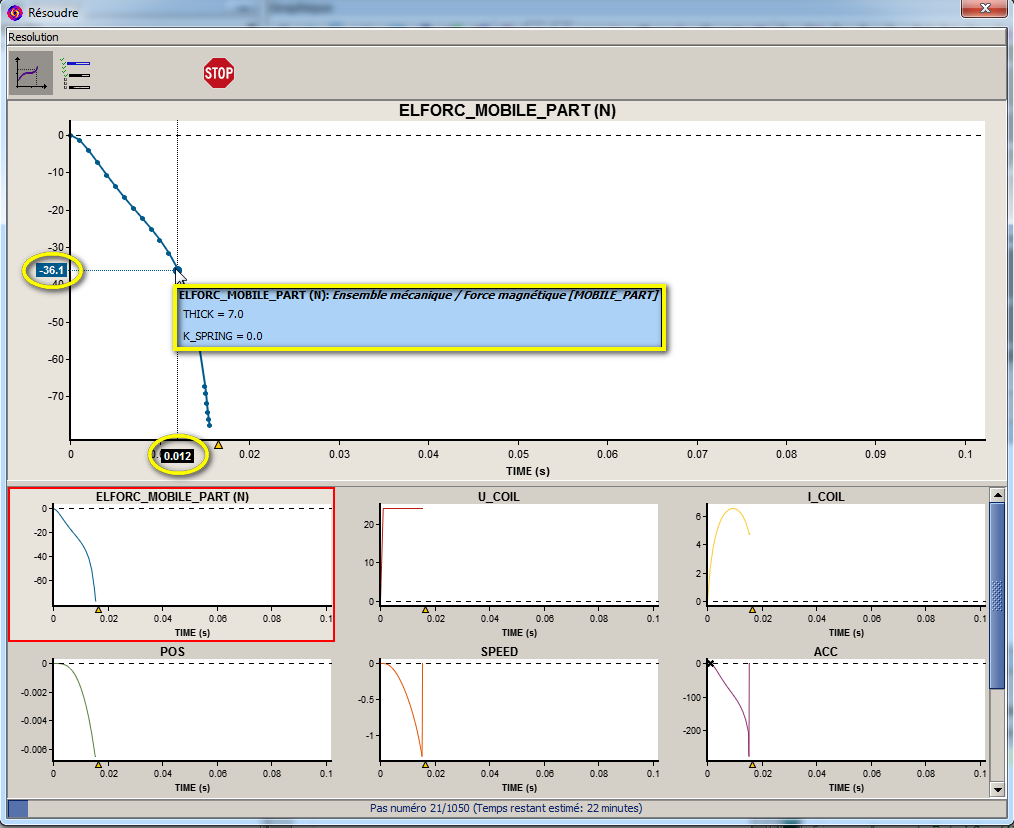Click the thumbnails panel vertical scrollbar thumb
Viewport: 1014px width, 828px height.
[996, 595]
